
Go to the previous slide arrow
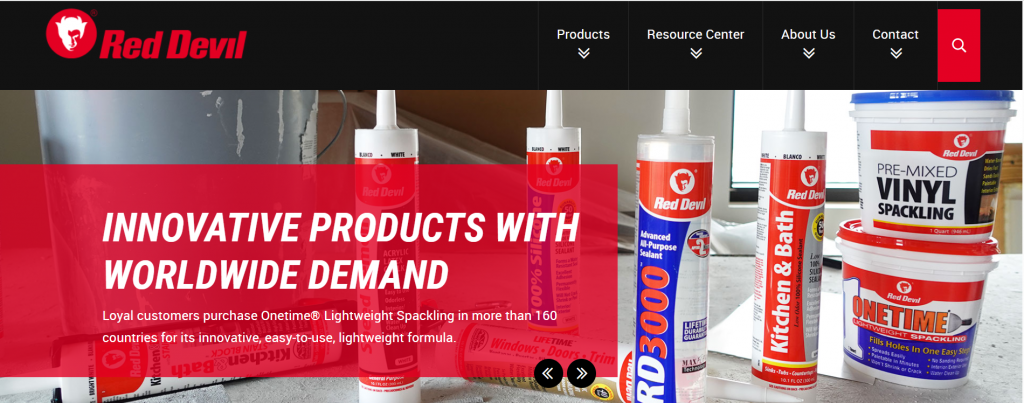pyautogui.click(x=548, y=373)
